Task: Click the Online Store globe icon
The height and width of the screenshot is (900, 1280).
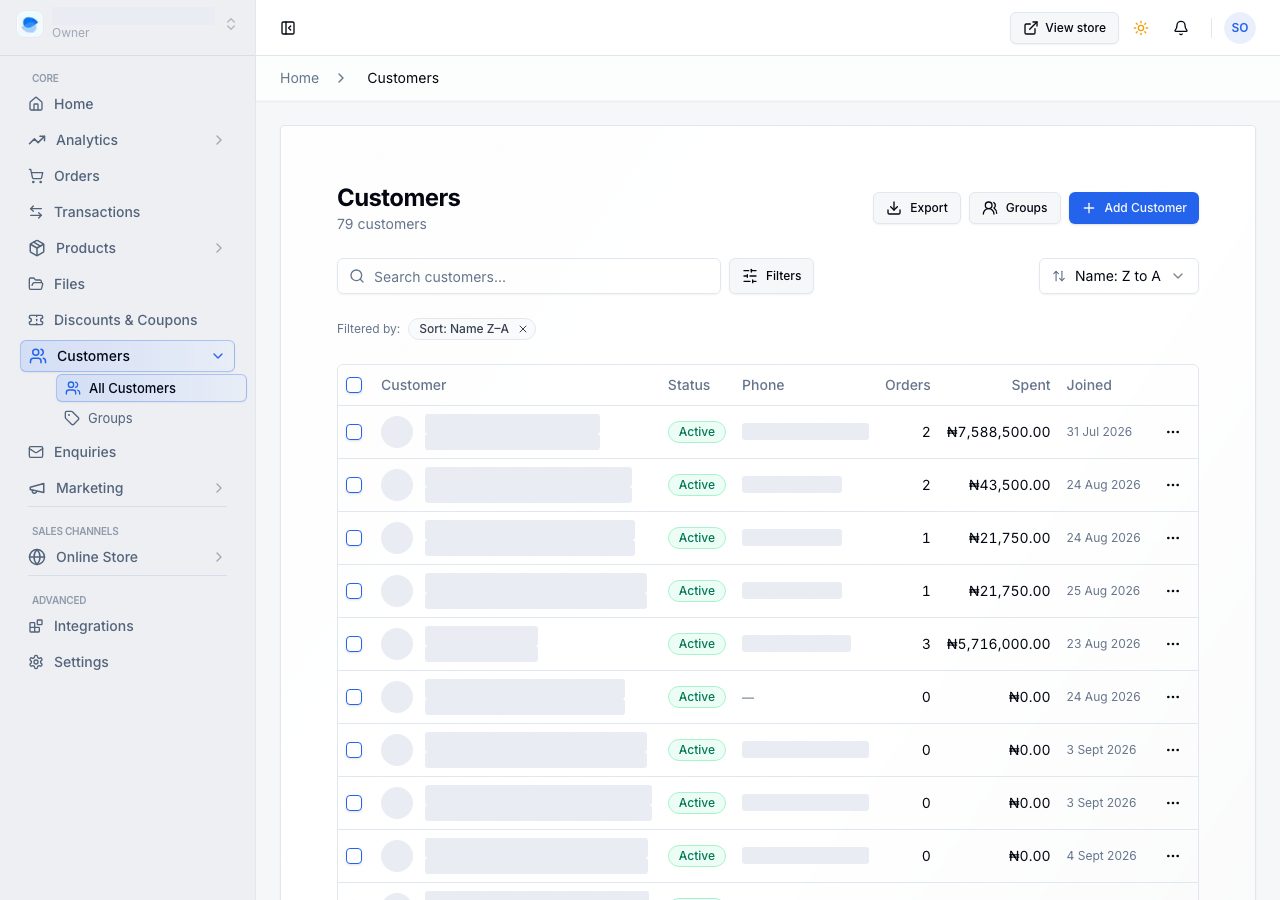Action: 37,557
